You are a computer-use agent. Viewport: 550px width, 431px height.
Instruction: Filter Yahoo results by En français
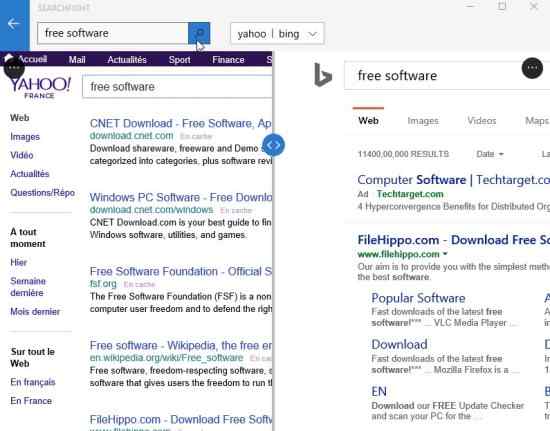(33, 382)
